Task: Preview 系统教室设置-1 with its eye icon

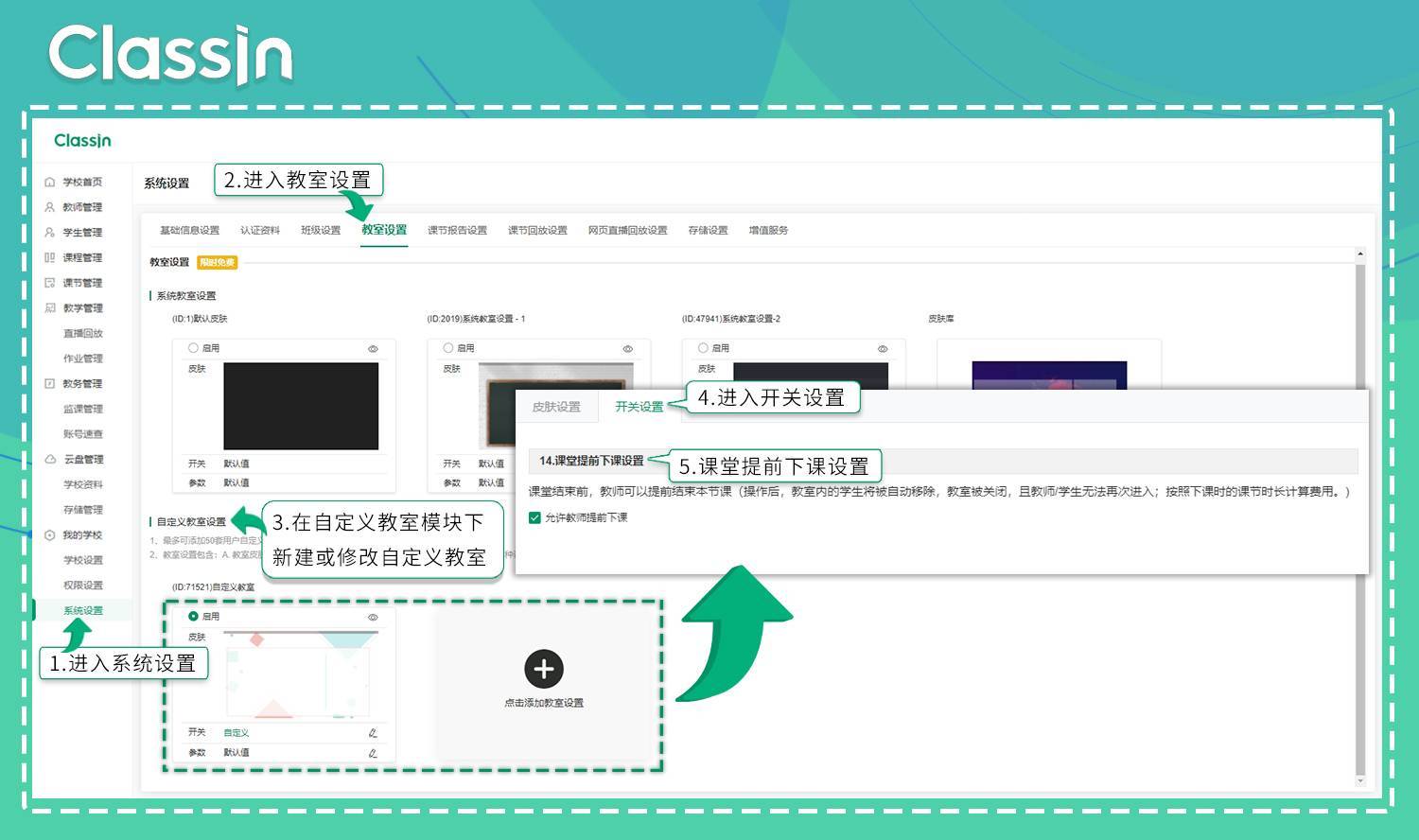Action: pyautogui.click(x=627, y=349)
